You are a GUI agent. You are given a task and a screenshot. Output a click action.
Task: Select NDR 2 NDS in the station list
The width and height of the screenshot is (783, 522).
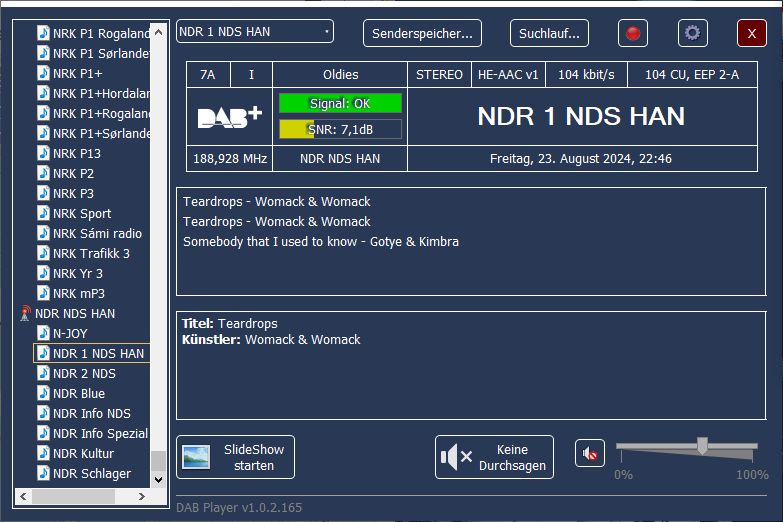pos(84,373)
